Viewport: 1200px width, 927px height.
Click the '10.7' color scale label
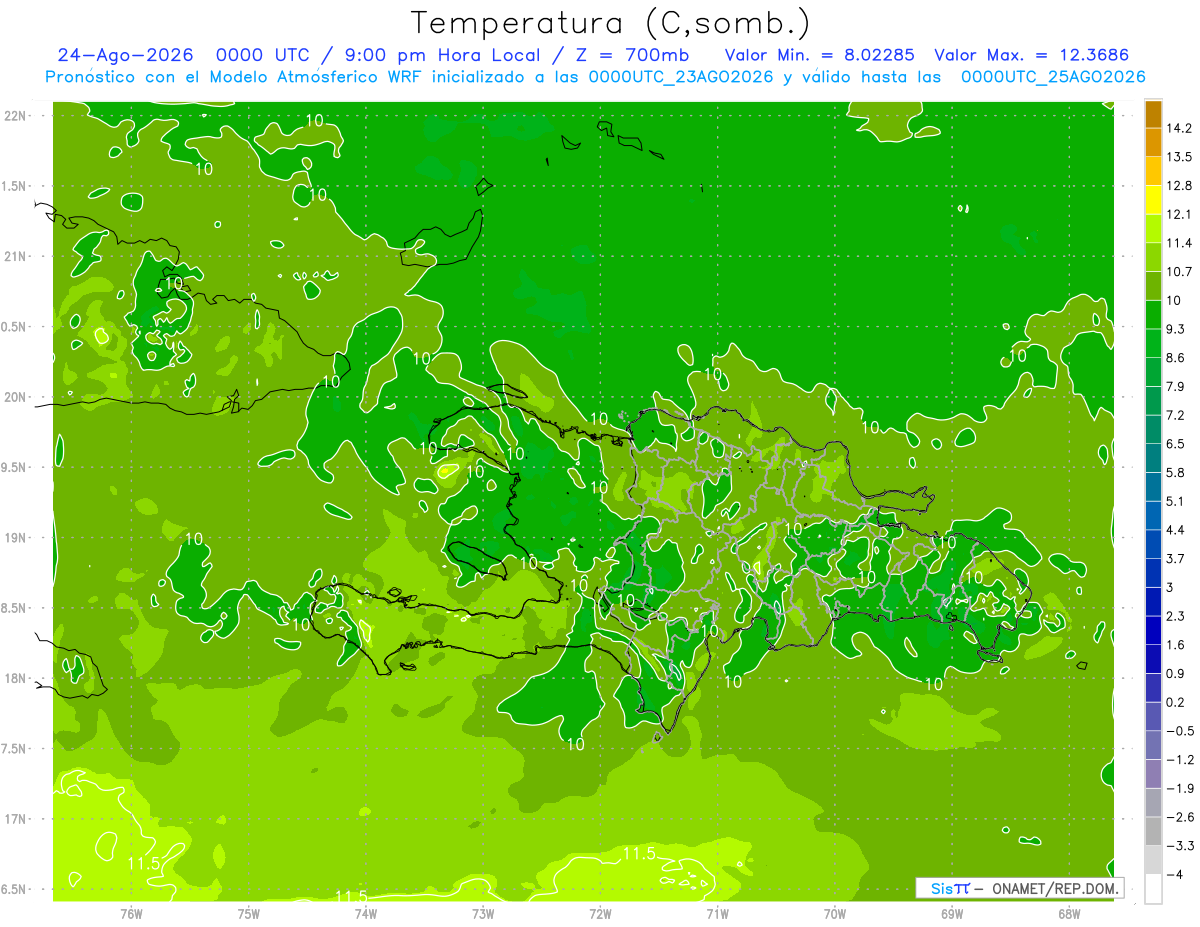(1178, 272)
